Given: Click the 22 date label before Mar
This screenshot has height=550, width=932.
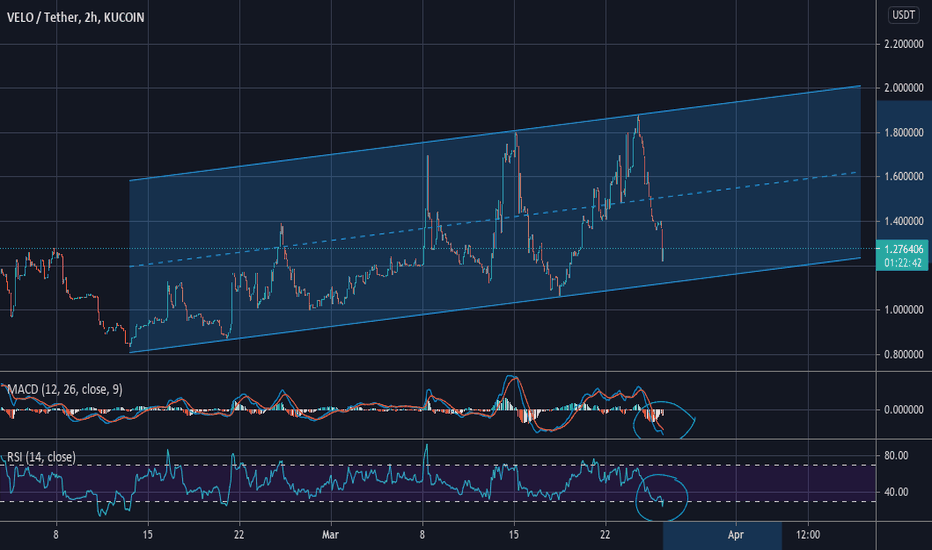Looking at the screenshot, I should [239, 535].
